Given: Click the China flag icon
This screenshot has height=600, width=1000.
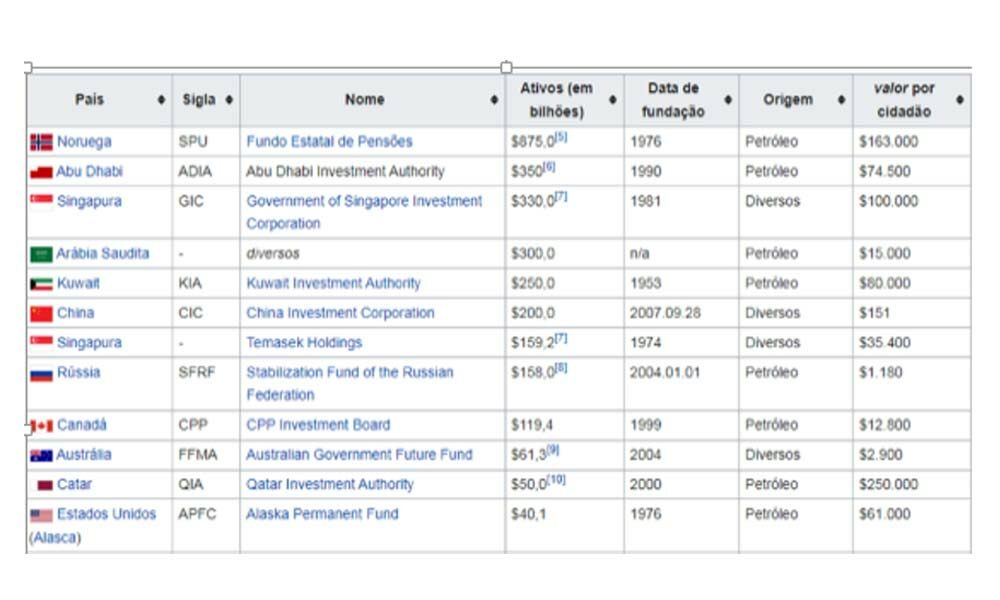Looking at the screenshot, I should click(41, 314).
